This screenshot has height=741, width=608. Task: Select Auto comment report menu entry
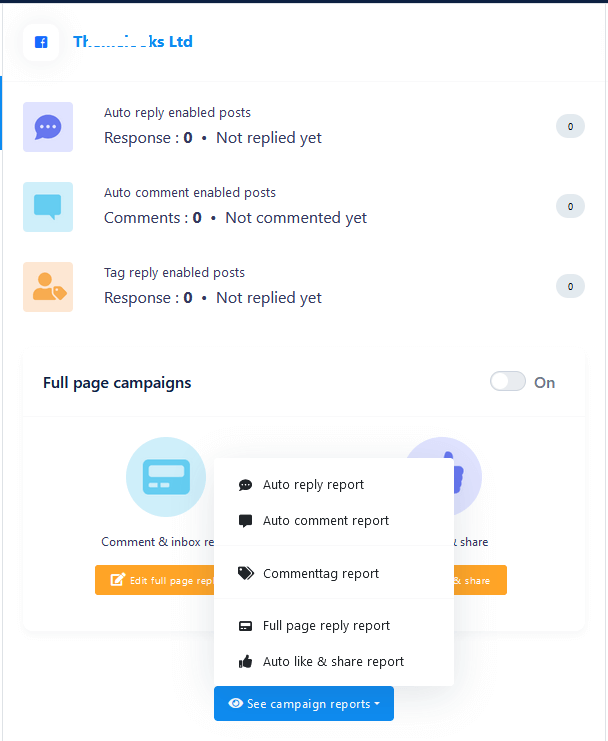click(x=325, y=521)
